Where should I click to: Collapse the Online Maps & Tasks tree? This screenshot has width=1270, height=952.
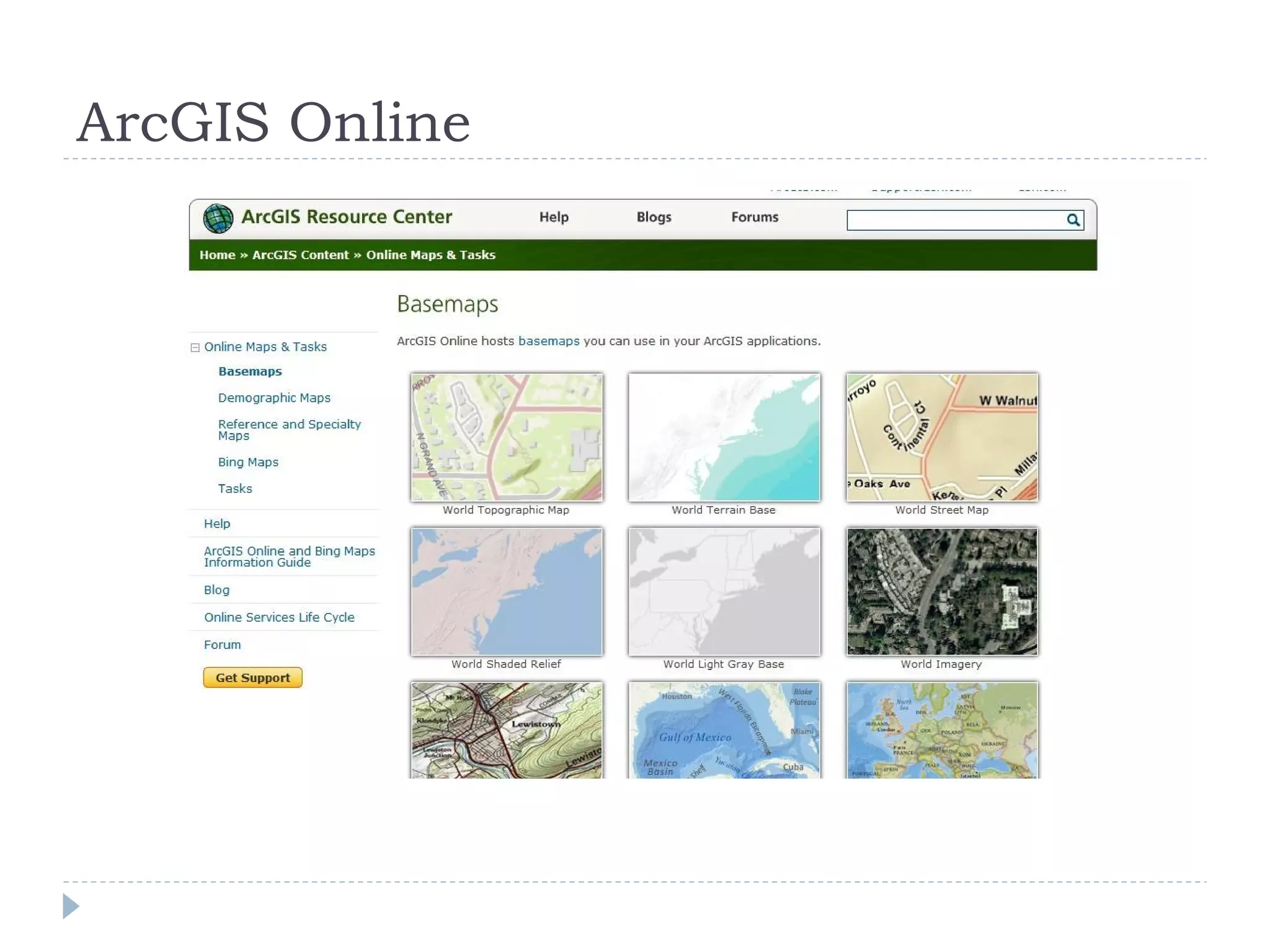point(195,348)
